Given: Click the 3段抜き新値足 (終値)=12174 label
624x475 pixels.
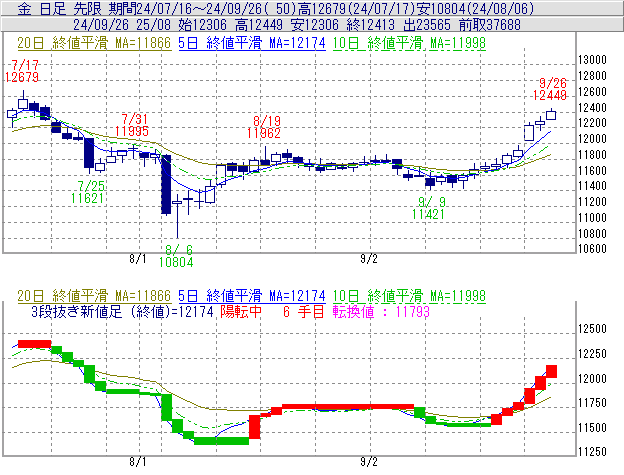Looking at the screenshot, I should click(123, 311).
